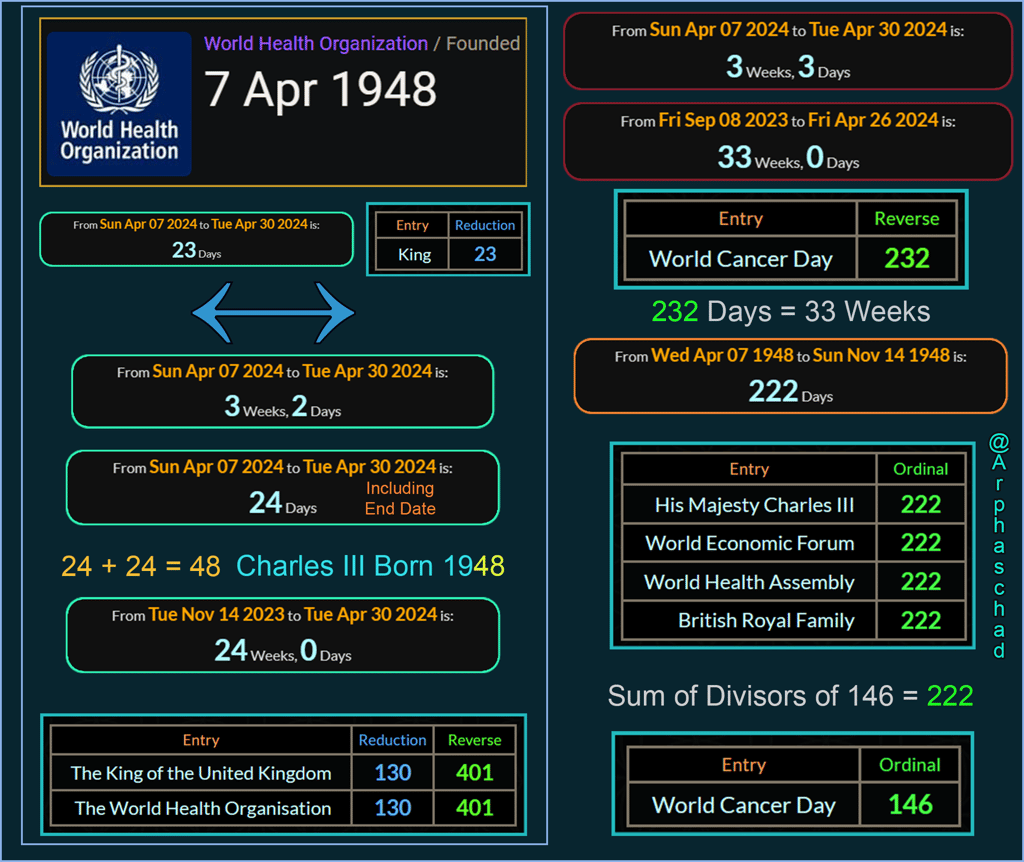This screenshot has height=862, width=1024.
Task: Click the 33 Weeks, 0 Days result card
Action: [x=788, y=141]
